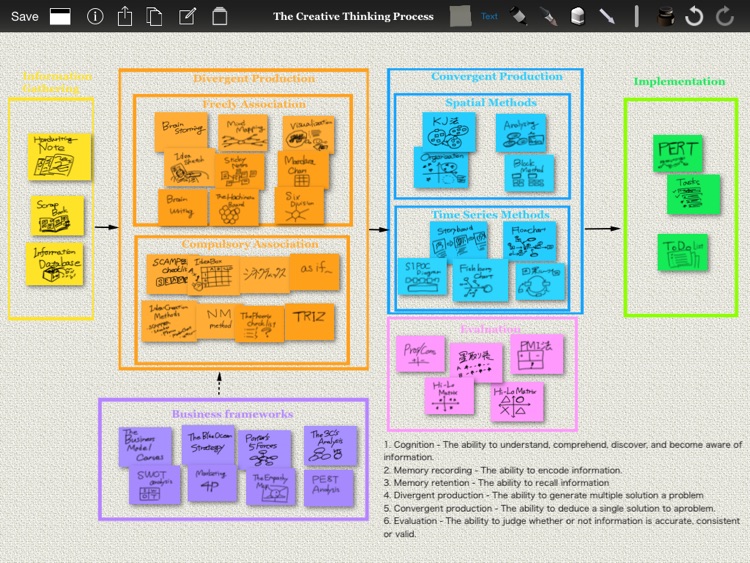The width and height of the screenshot is (750, 563).
Task: Select the 'as if~' orange sticky
Action: pos(315,272)
